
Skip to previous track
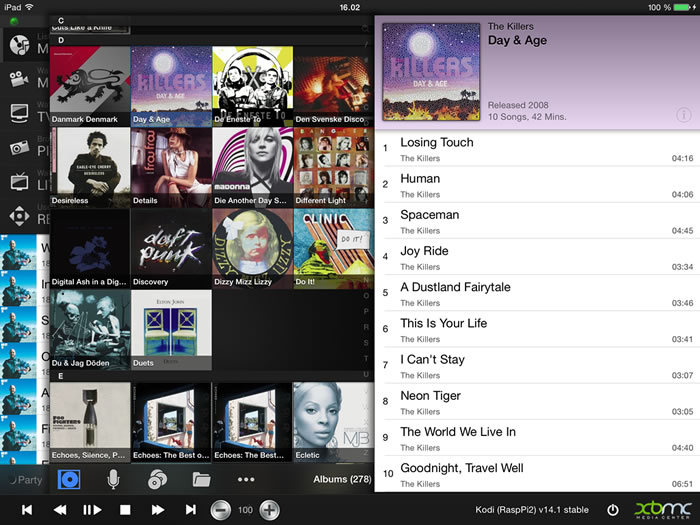pos(27,510)
